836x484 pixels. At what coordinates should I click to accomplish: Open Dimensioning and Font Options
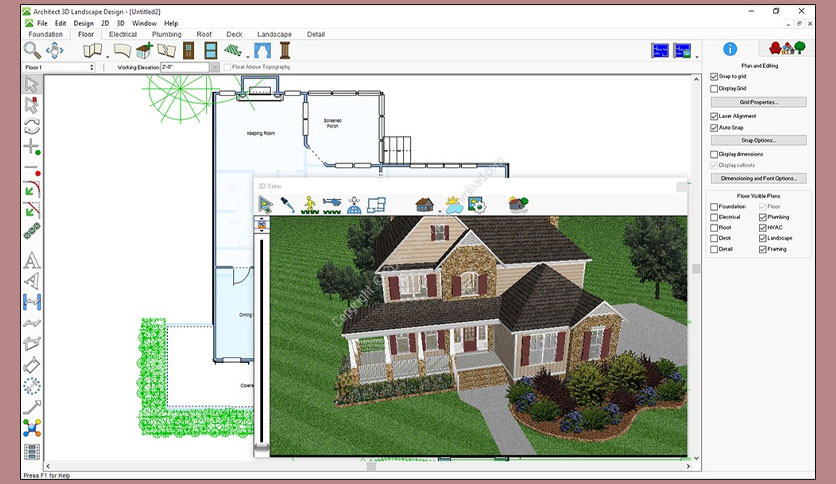(758, 179)
